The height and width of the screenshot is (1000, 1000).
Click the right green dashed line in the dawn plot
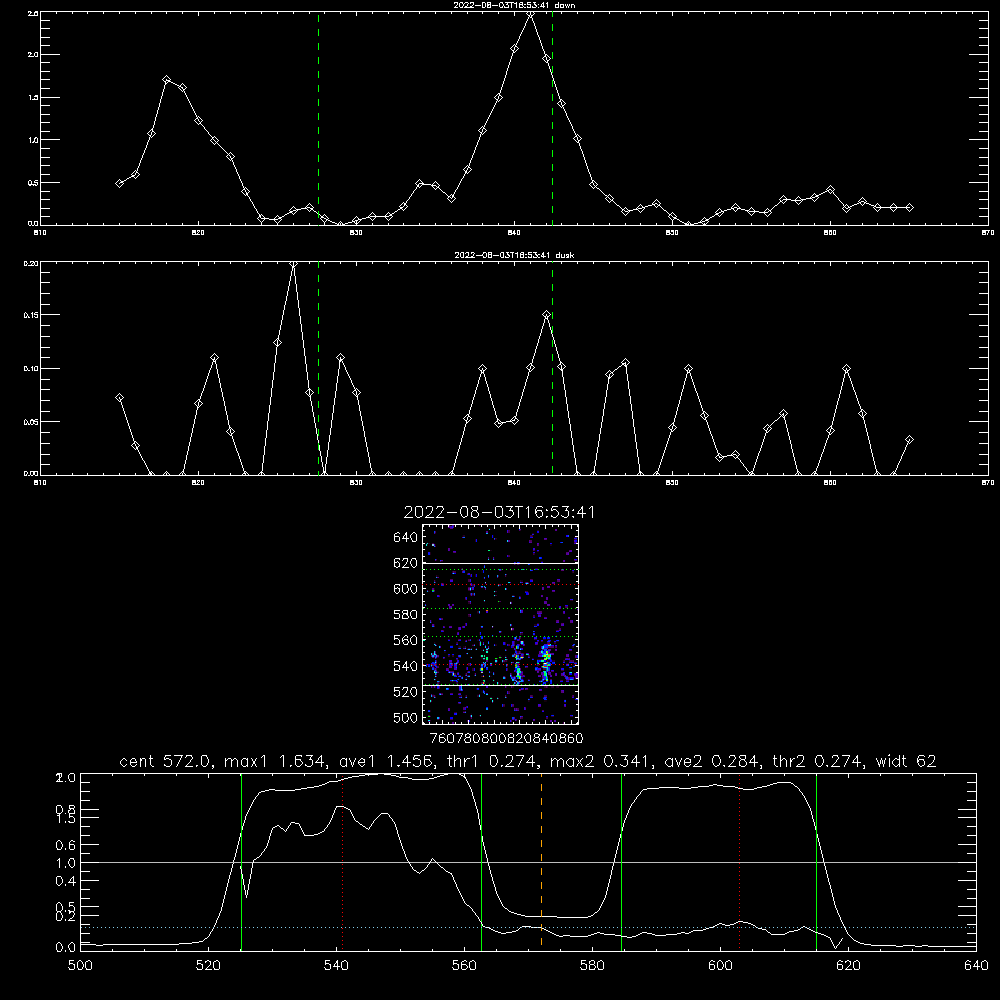click(552, 118)
